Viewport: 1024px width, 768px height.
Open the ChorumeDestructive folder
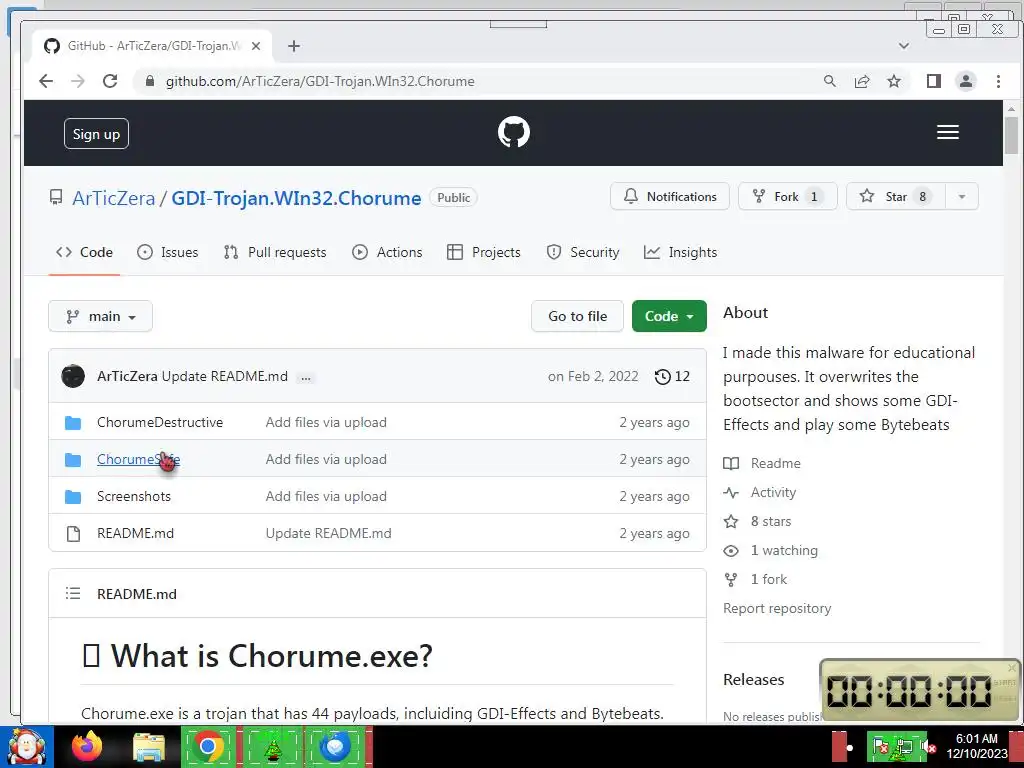(x=160, y=423)
